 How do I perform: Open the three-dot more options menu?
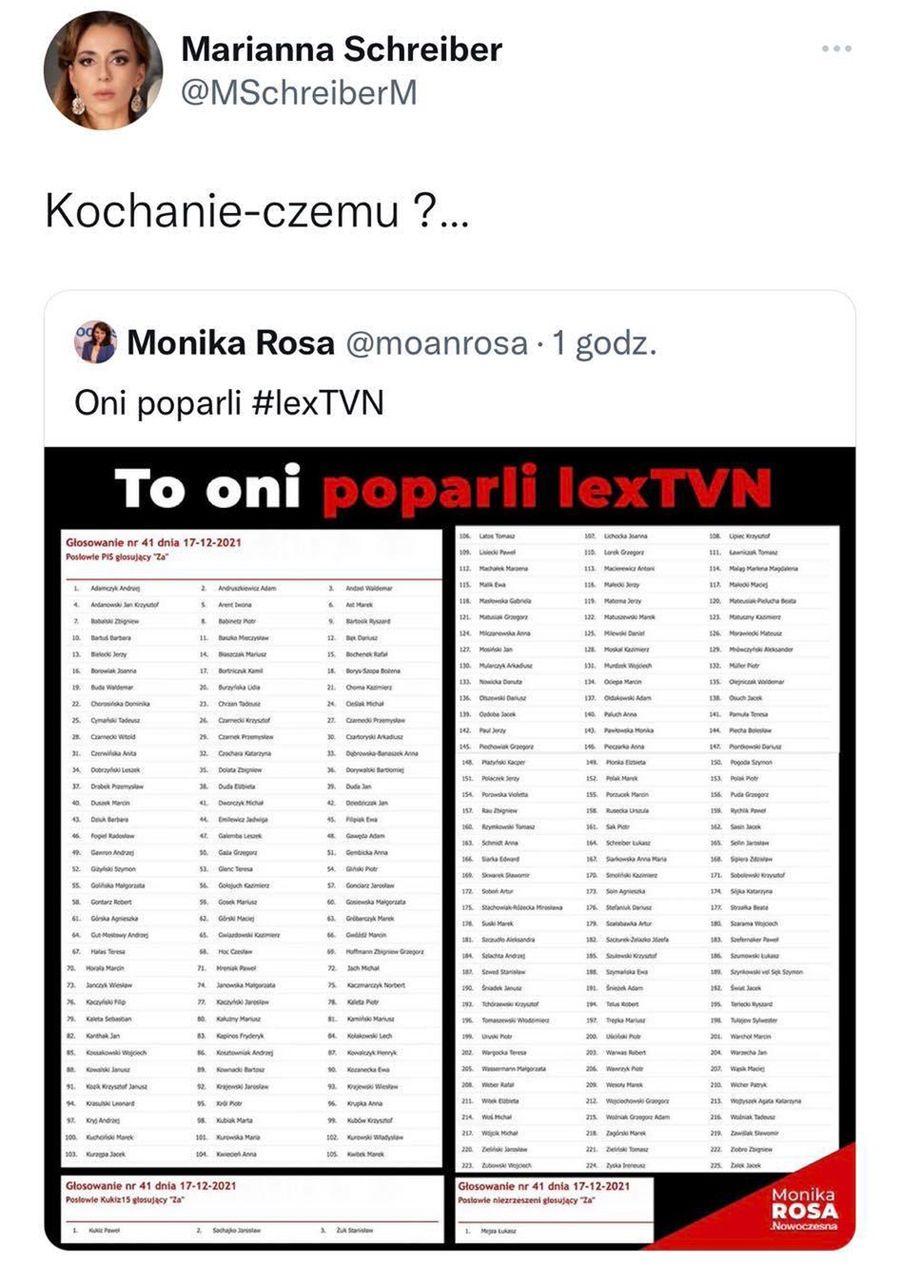click(836, 49)
